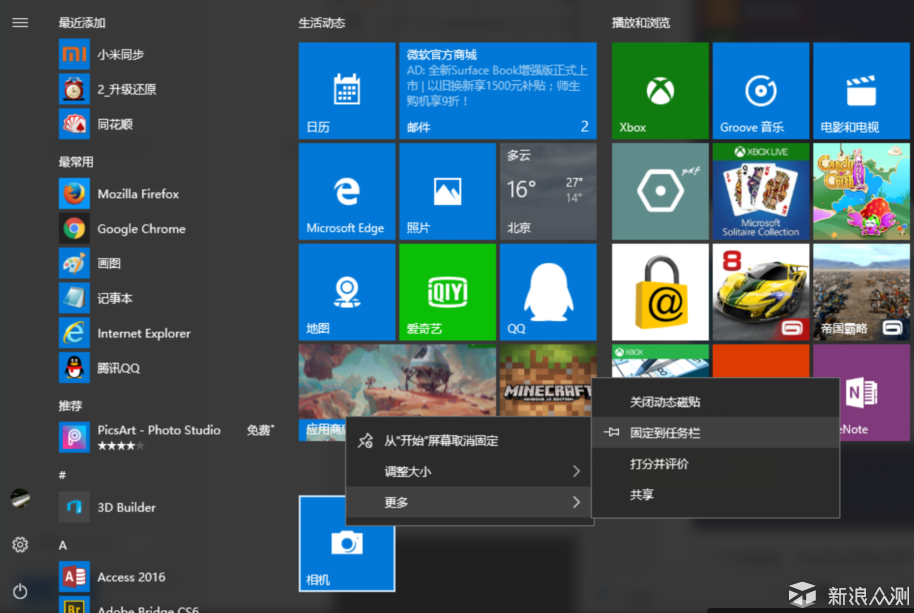Launch the 地图 (Maps) tile

(x=346, y=291)
